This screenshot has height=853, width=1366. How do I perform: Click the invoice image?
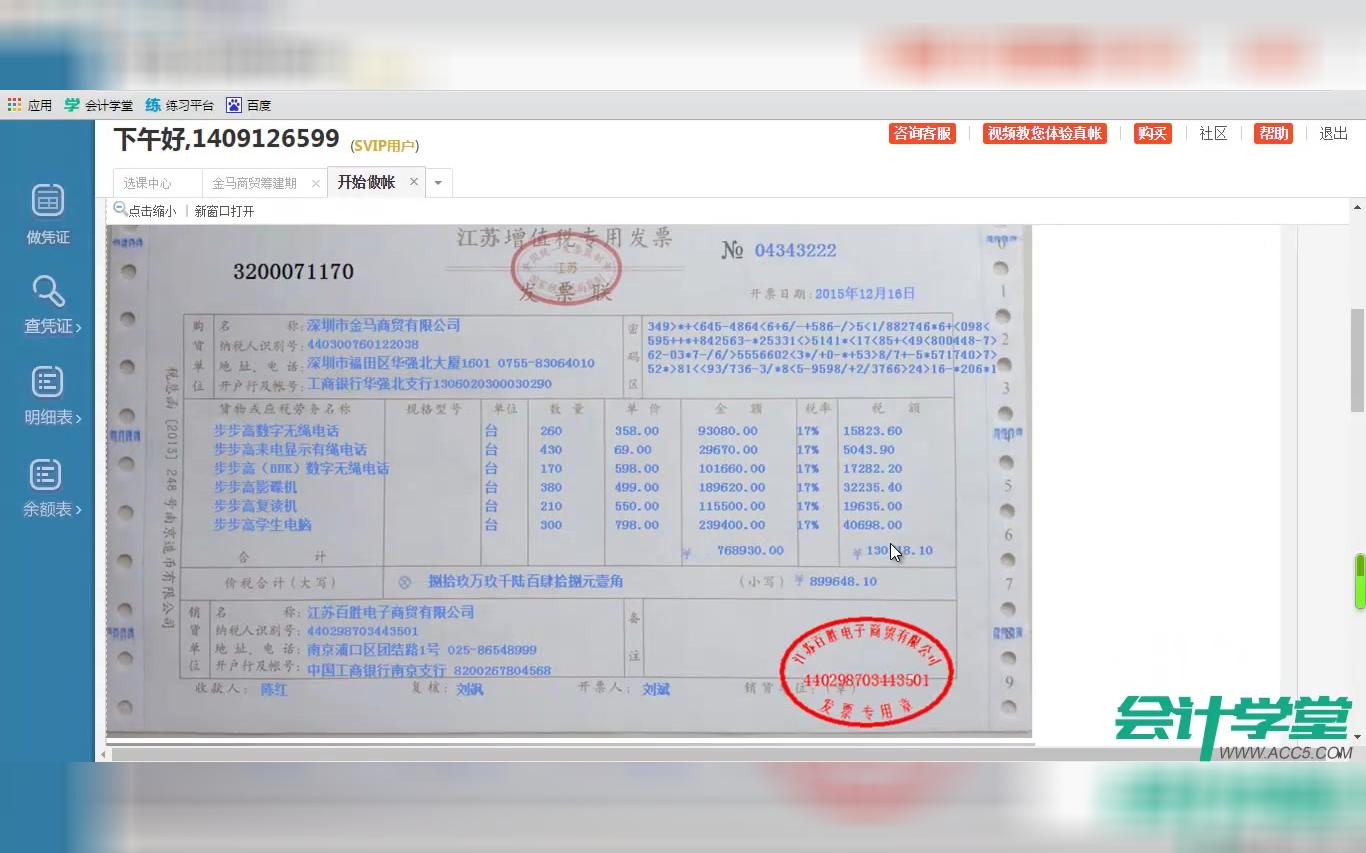click(x=569, y=480)
